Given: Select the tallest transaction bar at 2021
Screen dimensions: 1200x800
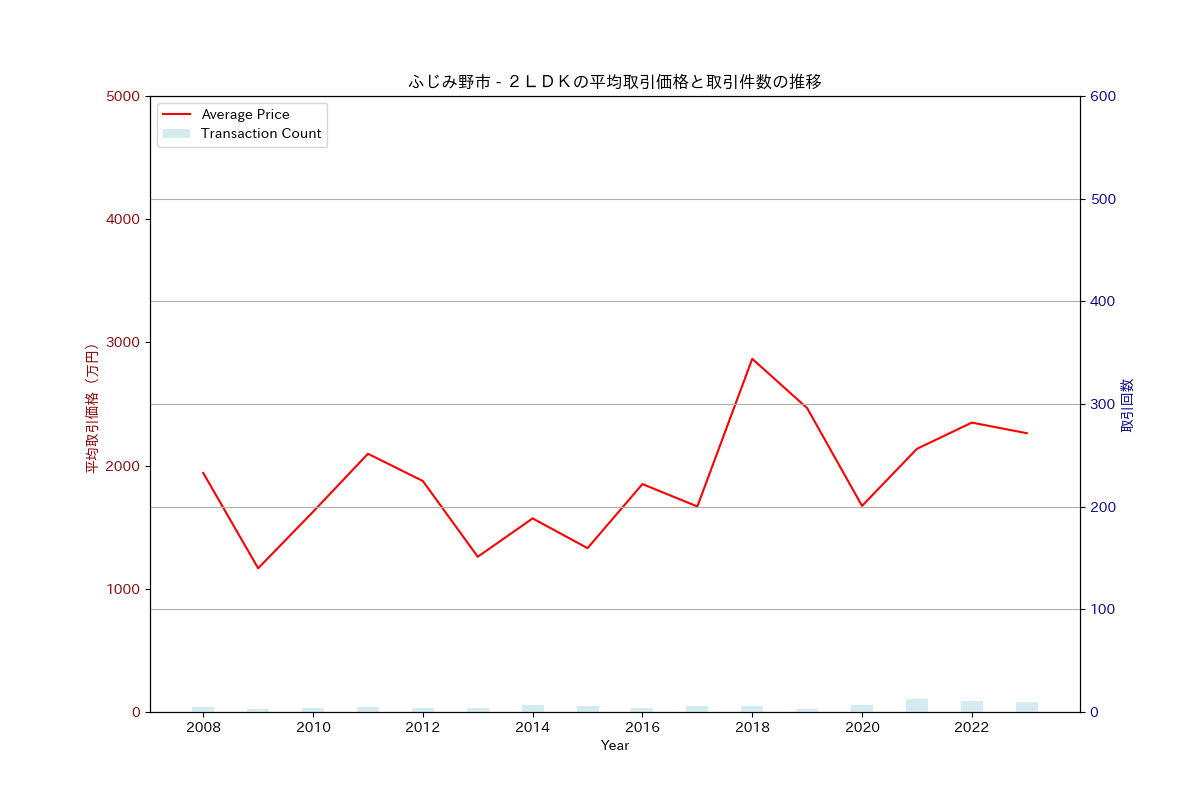Looking at the screenshot, I should pos(917,706).
